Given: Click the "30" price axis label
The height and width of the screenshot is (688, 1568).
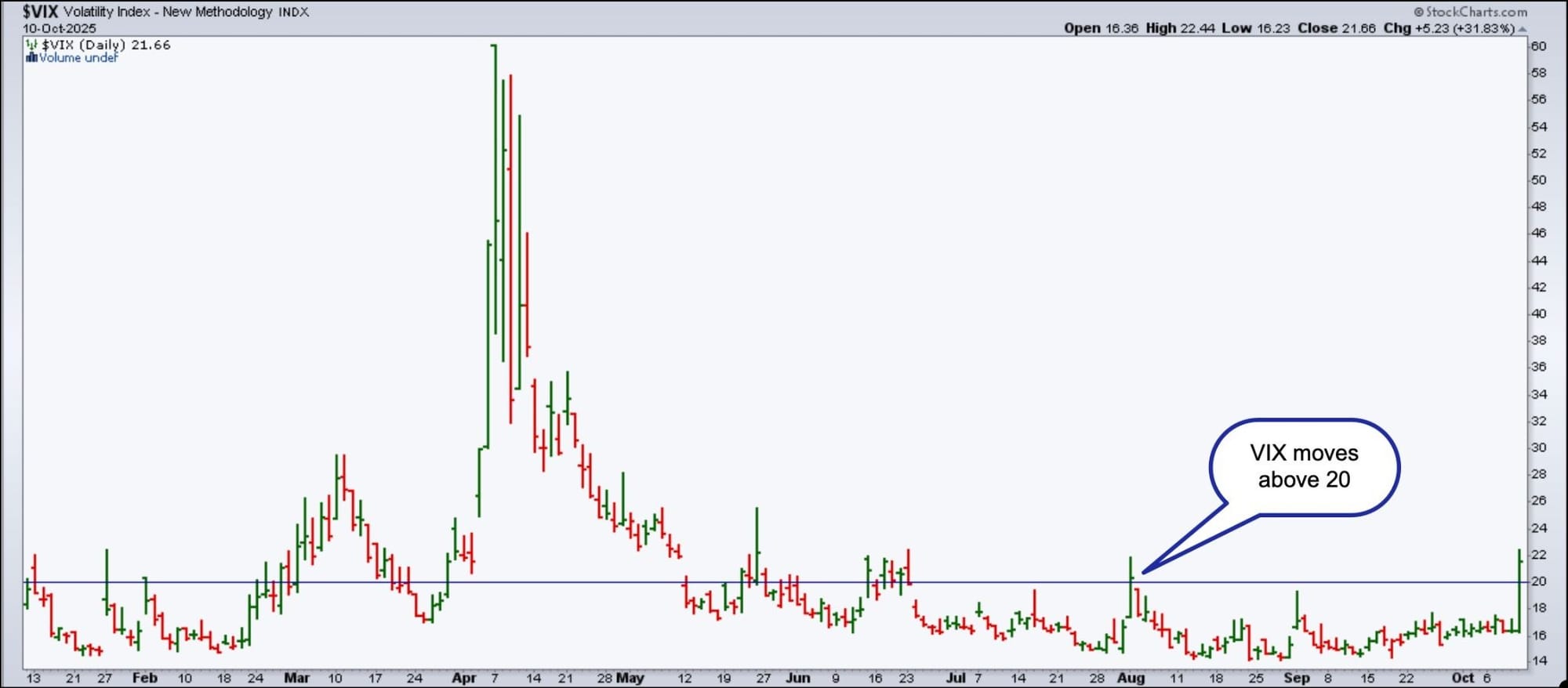Looking at the screenshot, I should point(1539,447).
